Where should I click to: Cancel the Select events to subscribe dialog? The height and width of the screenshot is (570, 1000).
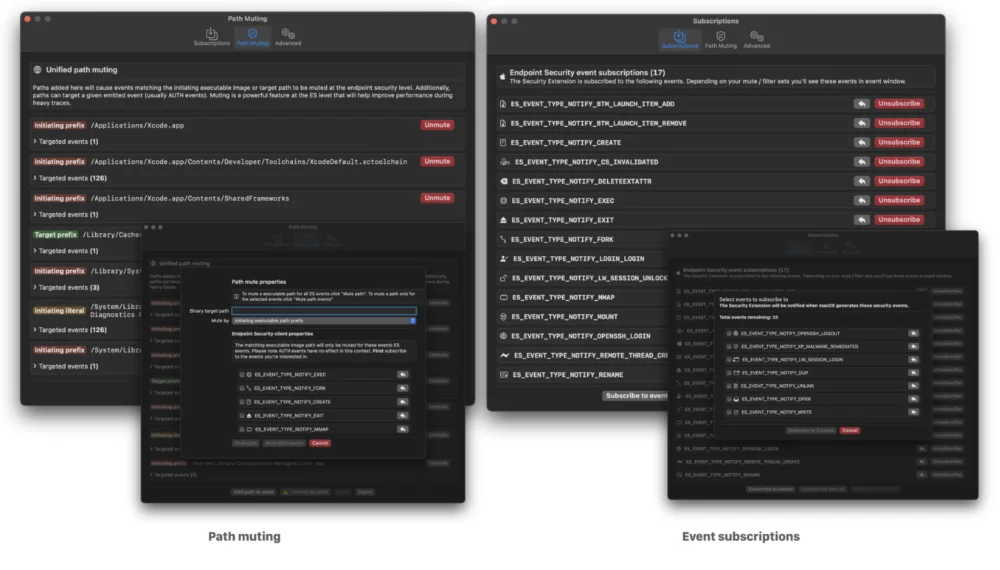849,430
